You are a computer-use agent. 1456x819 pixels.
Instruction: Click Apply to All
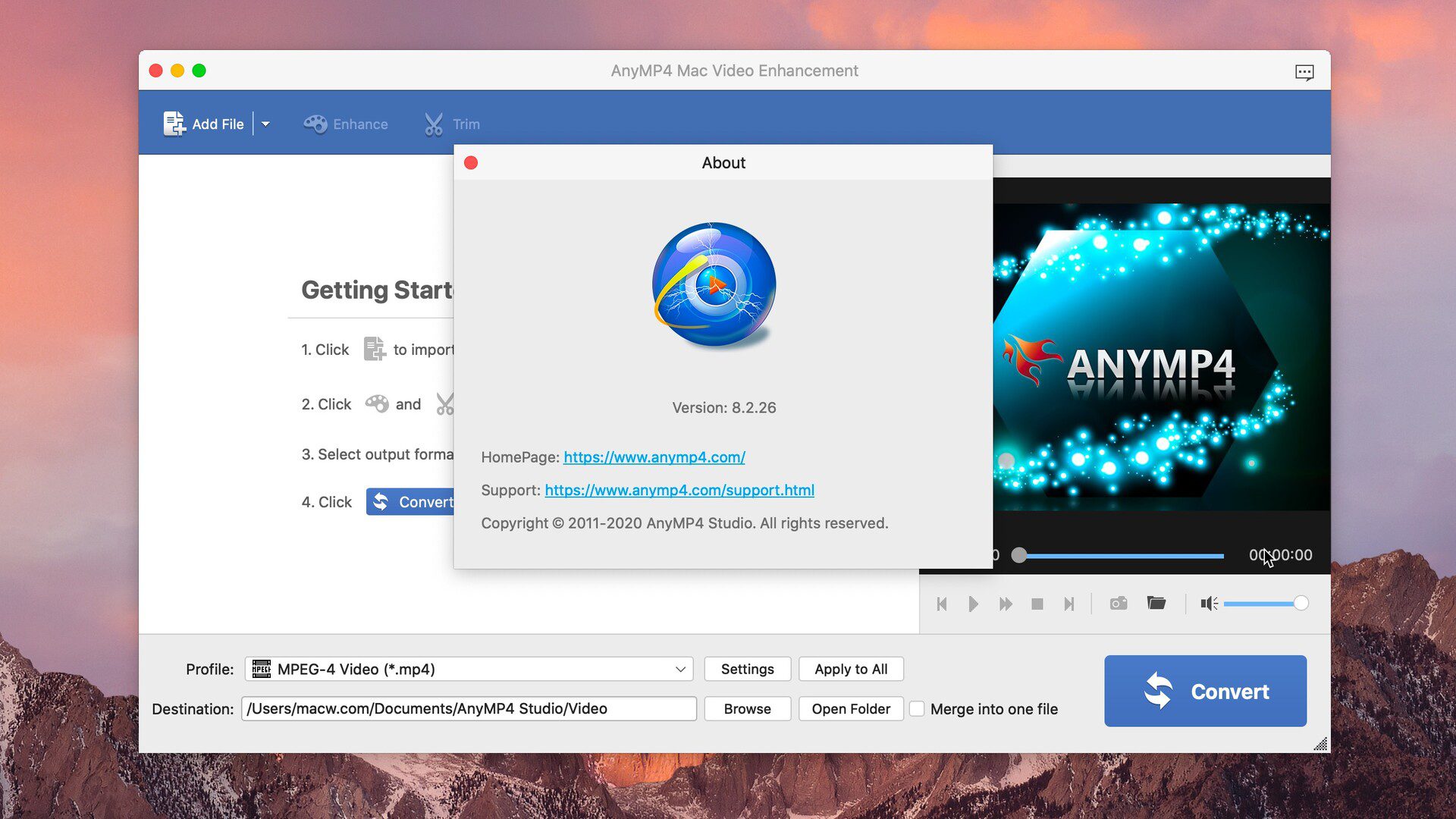(851, 669)
